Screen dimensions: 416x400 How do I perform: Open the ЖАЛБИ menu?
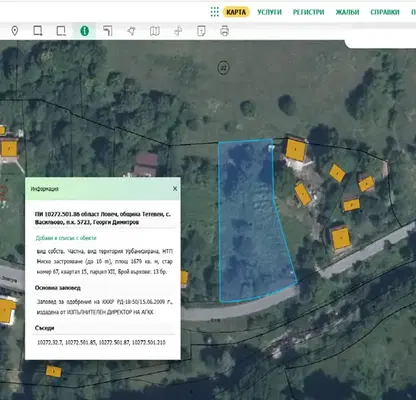[x=347, y=12]
